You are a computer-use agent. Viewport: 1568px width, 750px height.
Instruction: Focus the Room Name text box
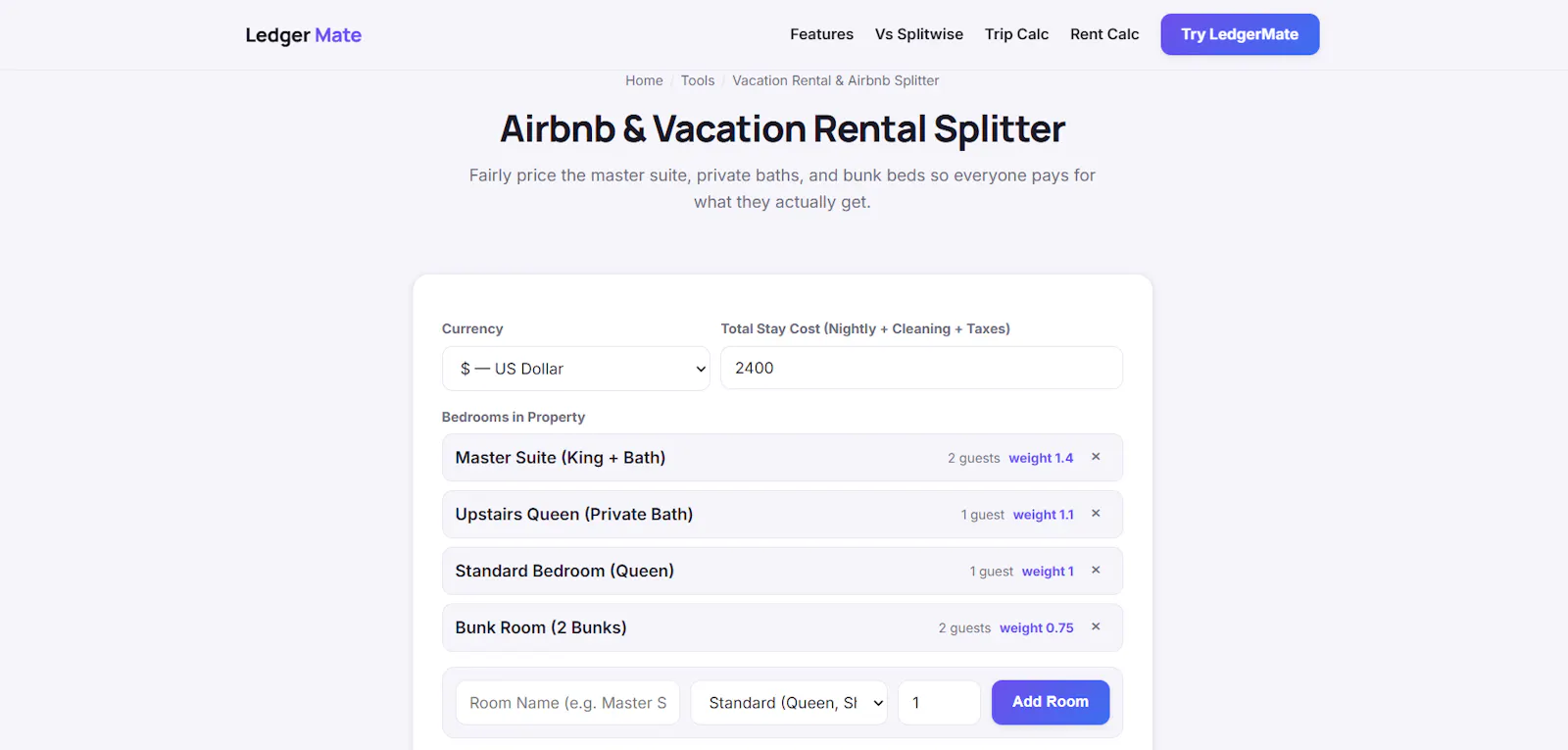coord(567,703)
